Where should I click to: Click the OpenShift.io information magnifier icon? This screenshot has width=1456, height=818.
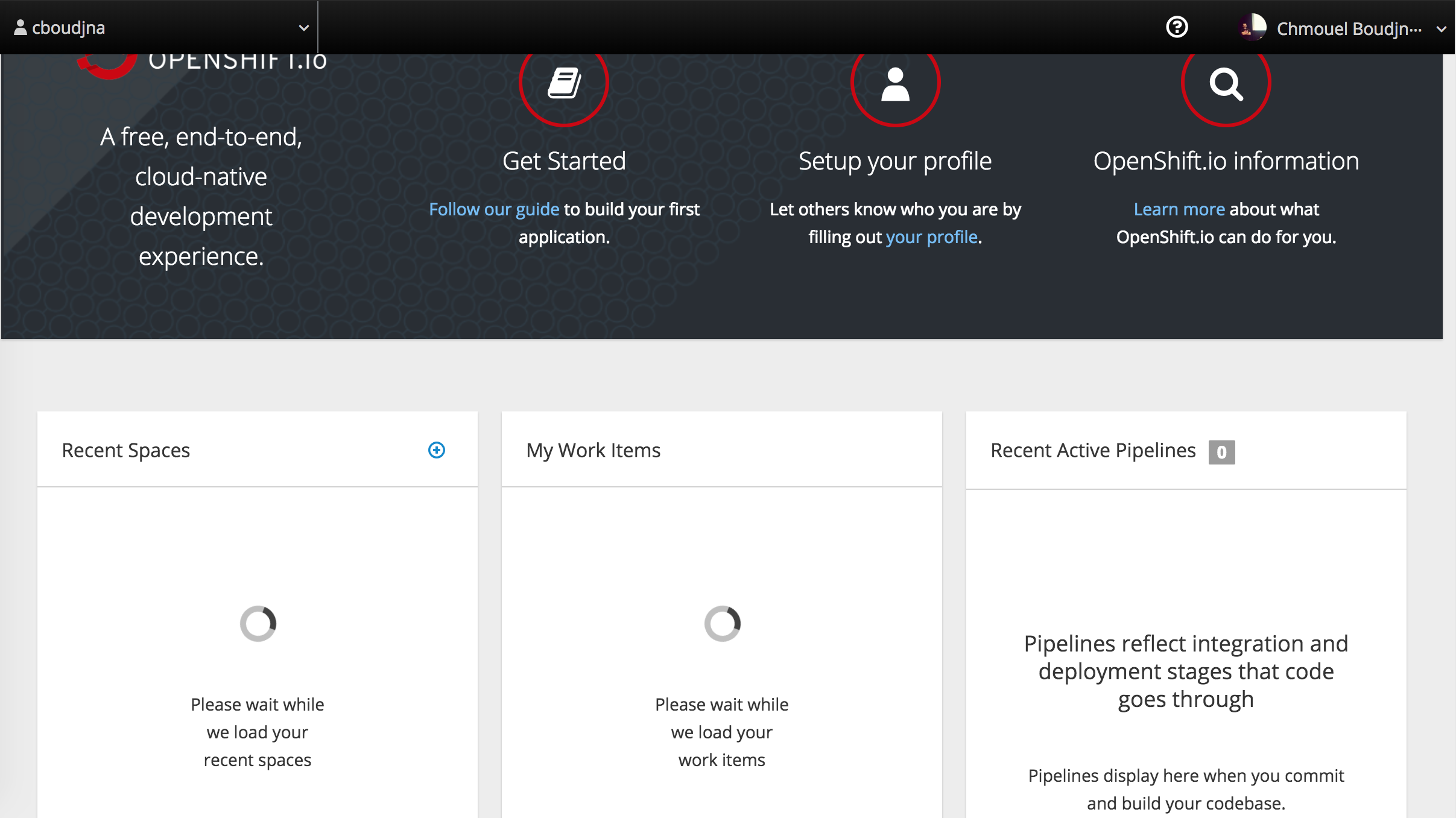(1226, 84)
